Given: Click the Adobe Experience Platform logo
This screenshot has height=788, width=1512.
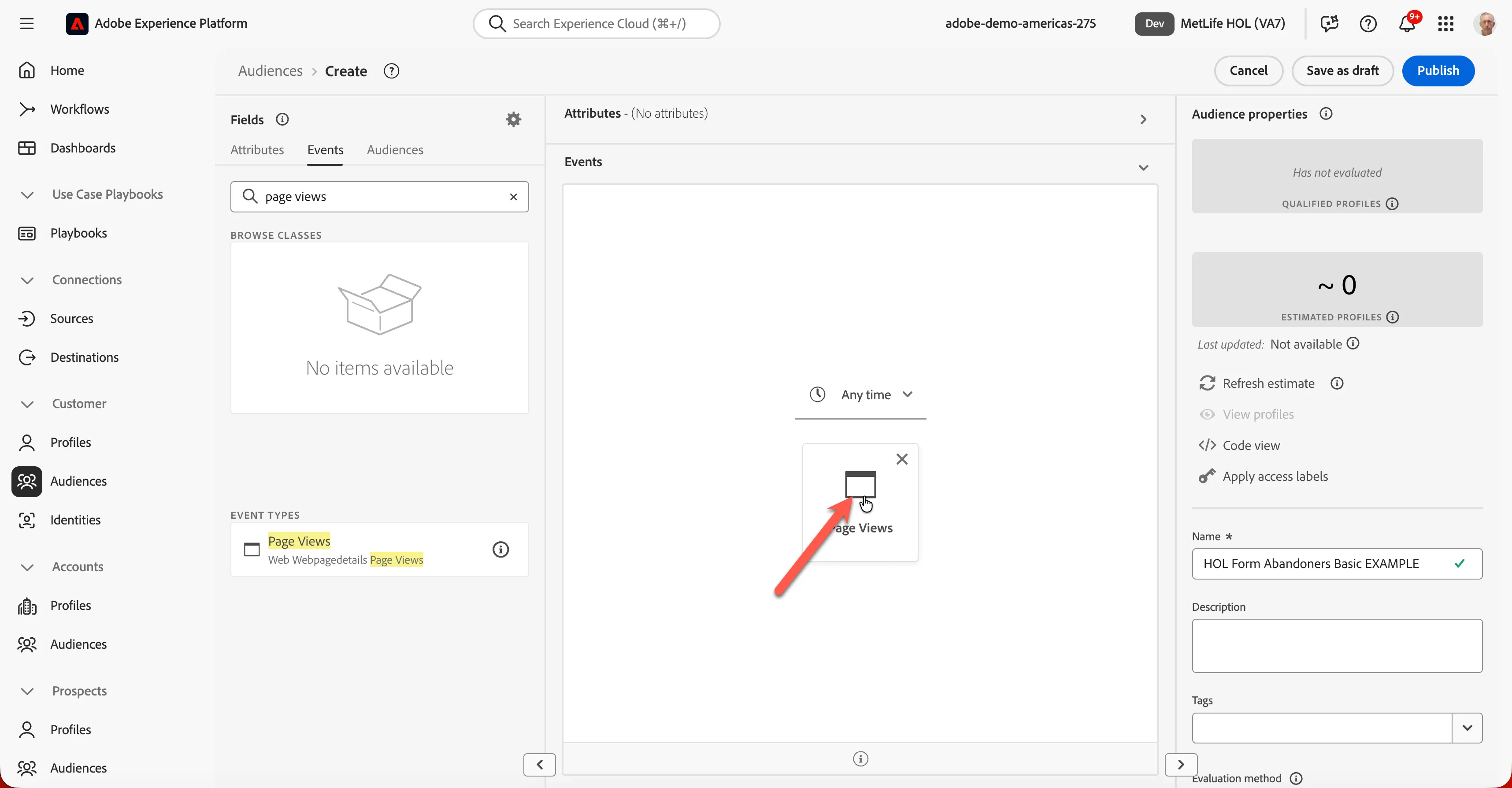Looking at the screenshot, I should point(77,23).
